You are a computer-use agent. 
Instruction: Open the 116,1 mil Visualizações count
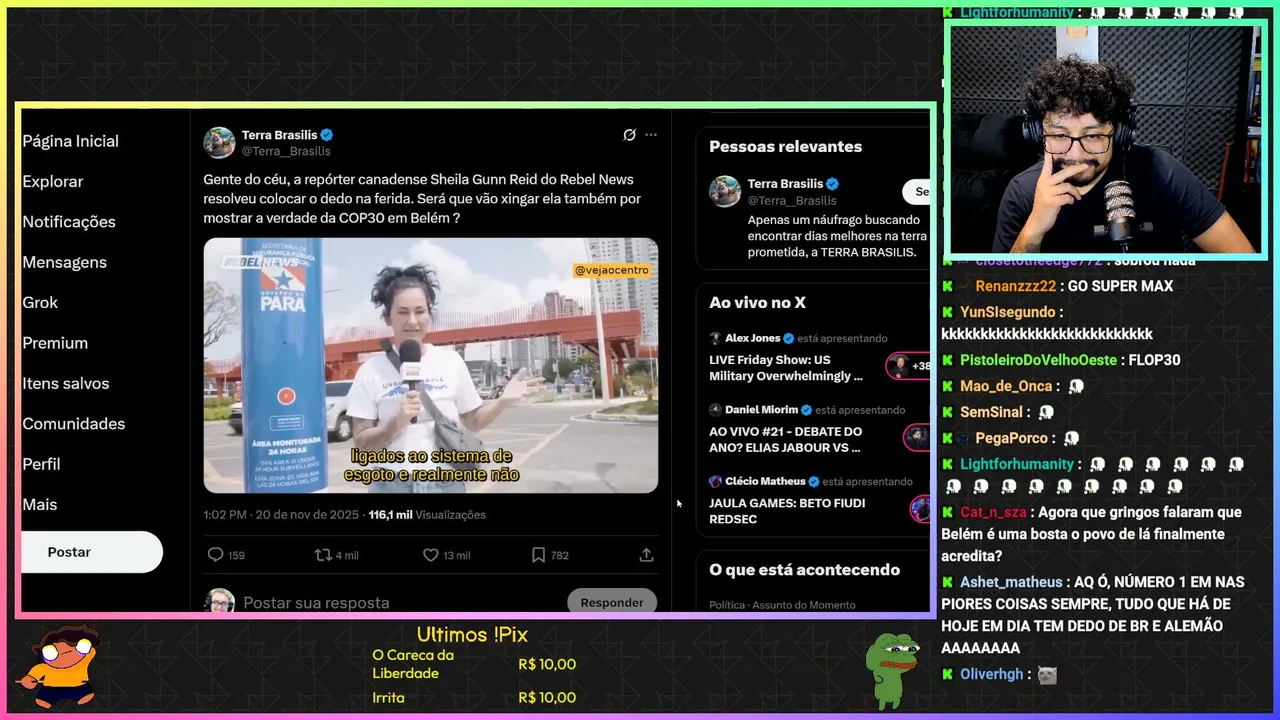[427, 515]
